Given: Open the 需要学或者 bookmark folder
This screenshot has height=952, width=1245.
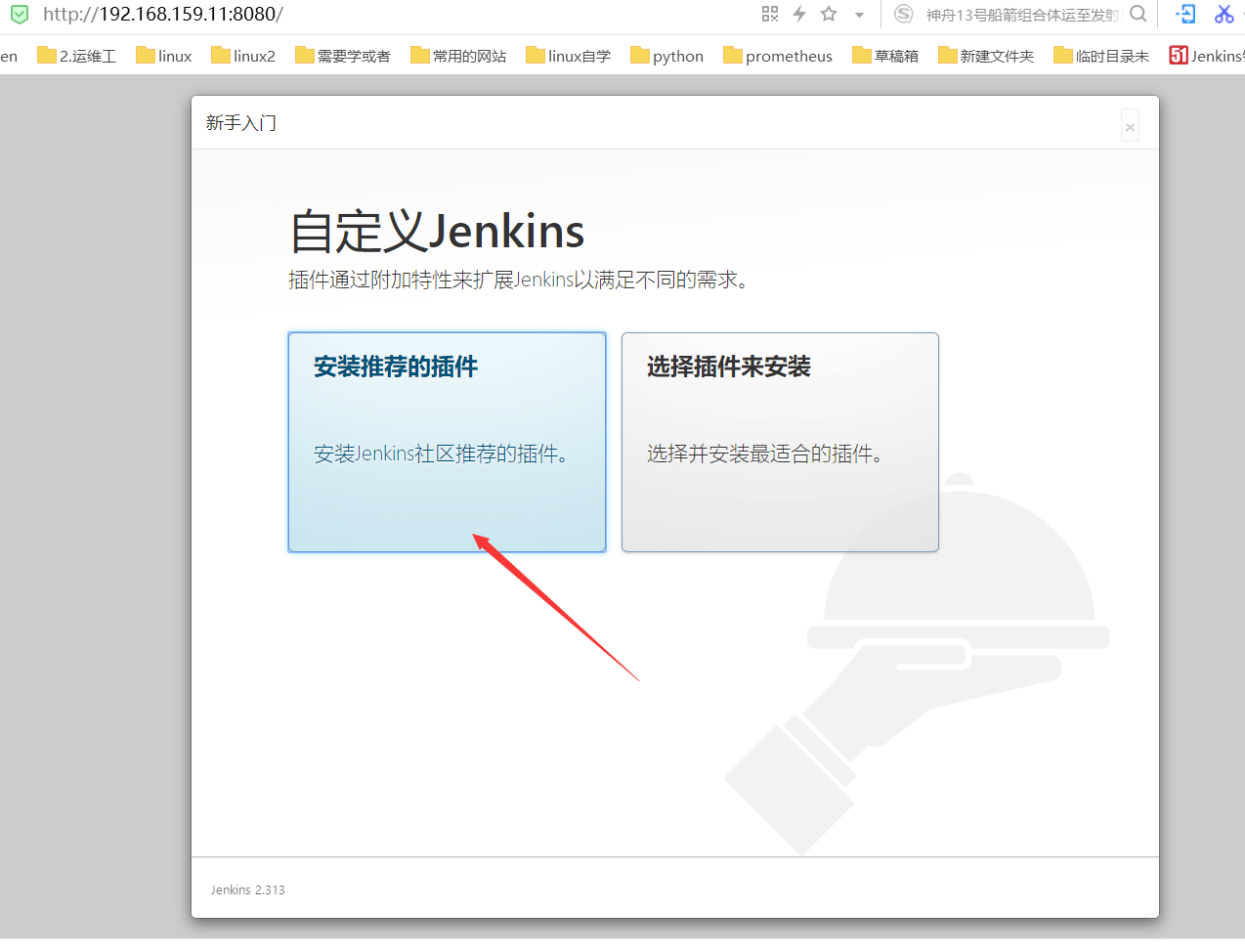Looking at the screenshot, I should tap(343, 56).
